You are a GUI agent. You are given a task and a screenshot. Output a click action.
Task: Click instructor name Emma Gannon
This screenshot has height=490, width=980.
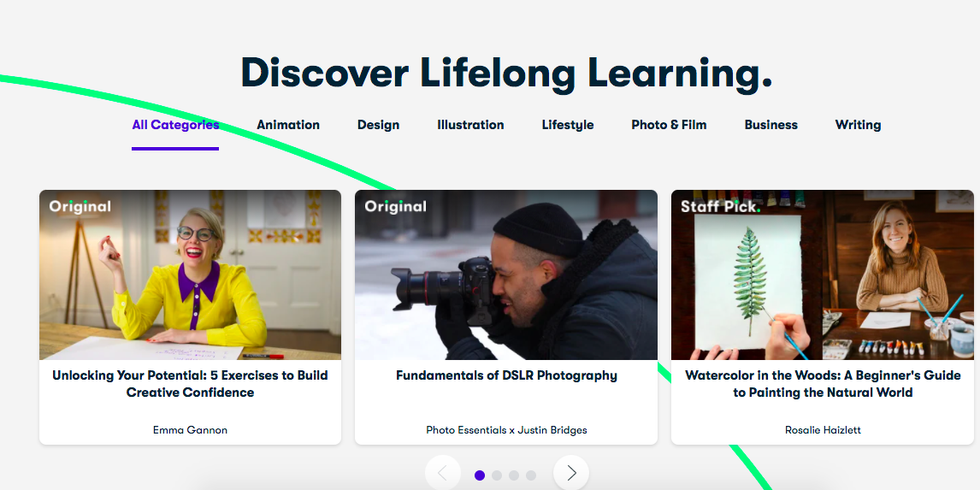[x=190, y=430]
